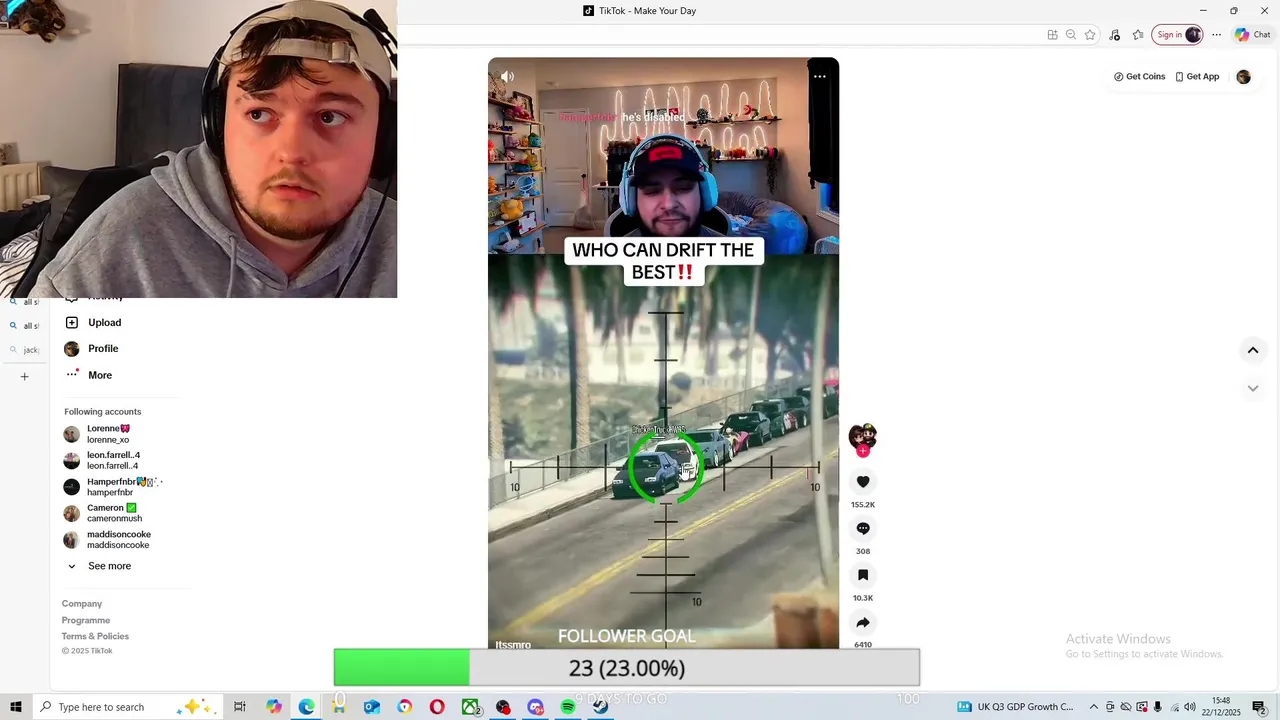
Task: Open the Company footer link
Action: coord(82,604)
